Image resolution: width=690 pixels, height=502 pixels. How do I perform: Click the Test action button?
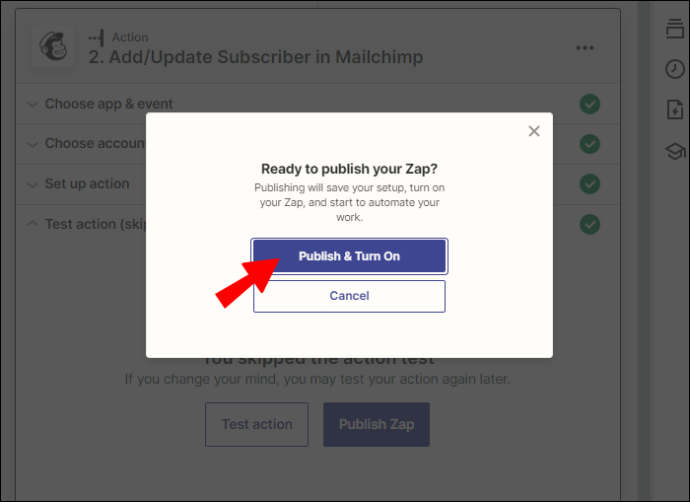click(257, 424)
